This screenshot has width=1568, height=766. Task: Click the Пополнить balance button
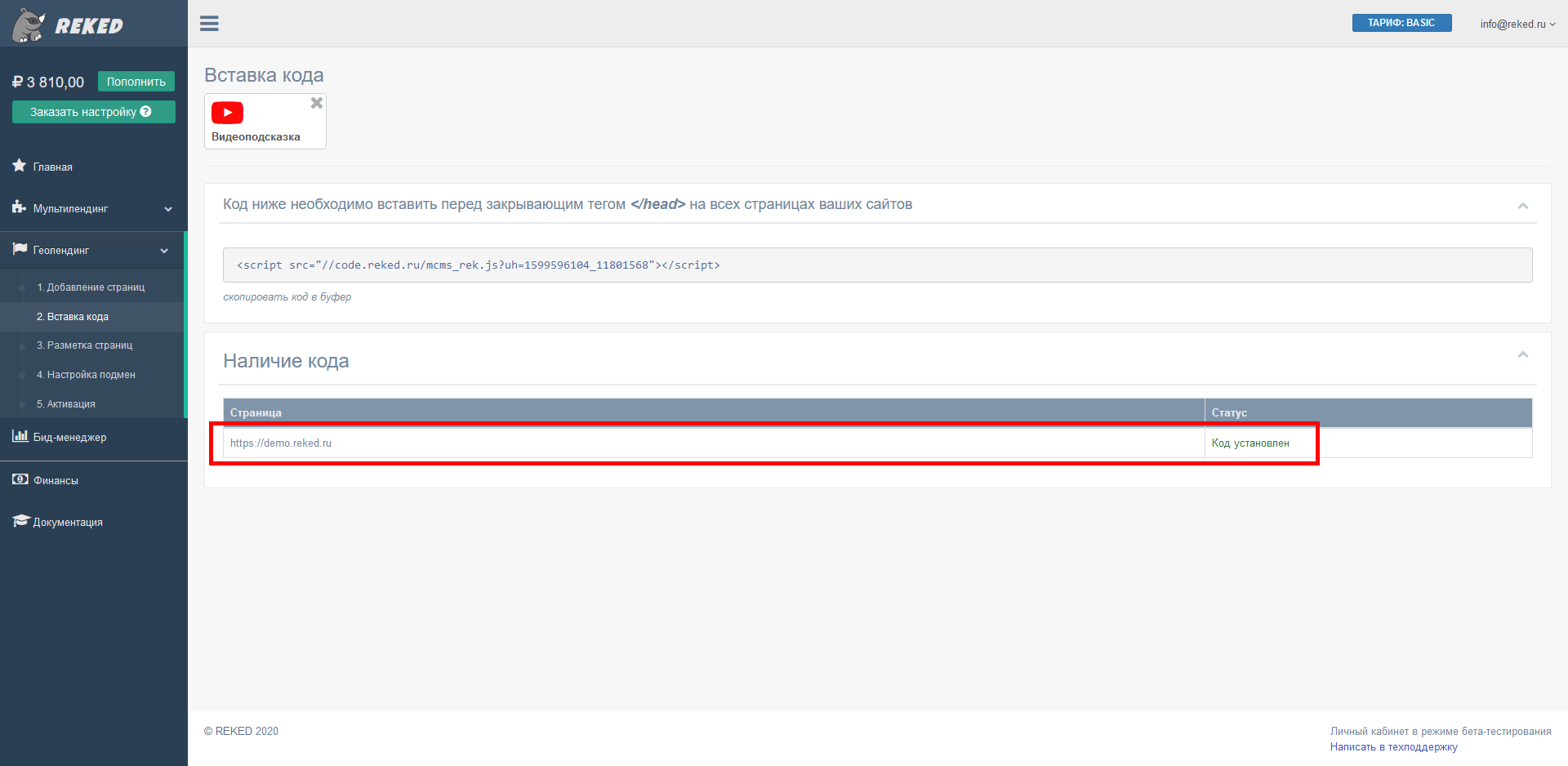point(136,82)
